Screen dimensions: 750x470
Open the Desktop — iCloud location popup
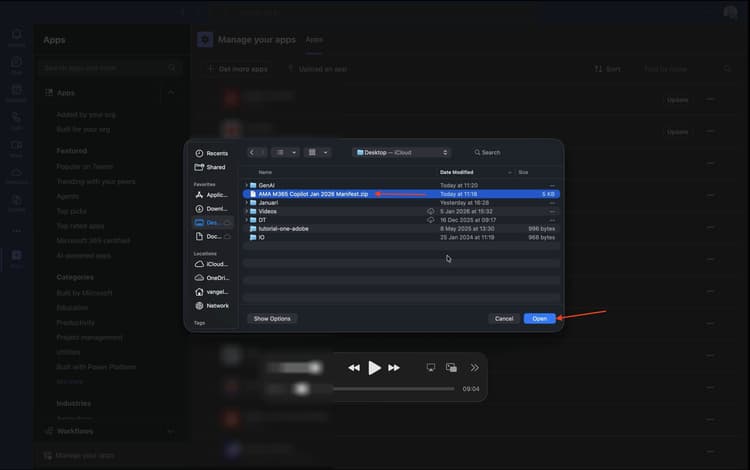coord(402,153)
